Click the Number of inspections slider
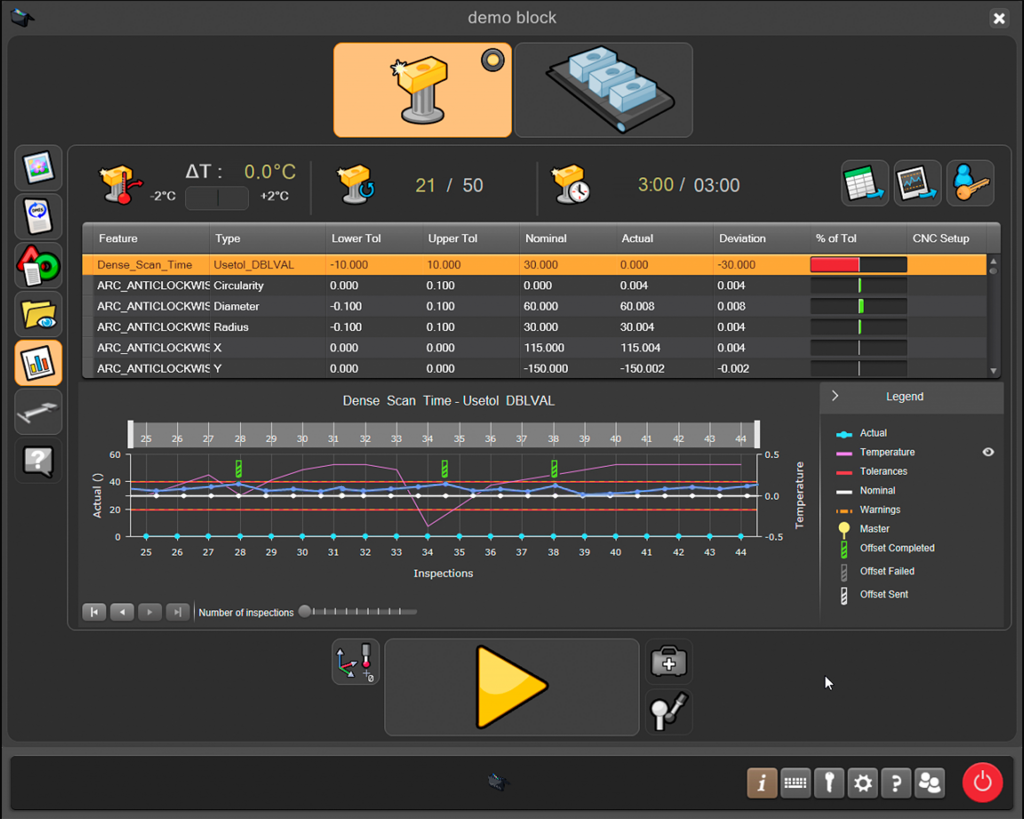Image resolution: width=1024 pixels, height=819 pixels. click(x=358, y=612)
